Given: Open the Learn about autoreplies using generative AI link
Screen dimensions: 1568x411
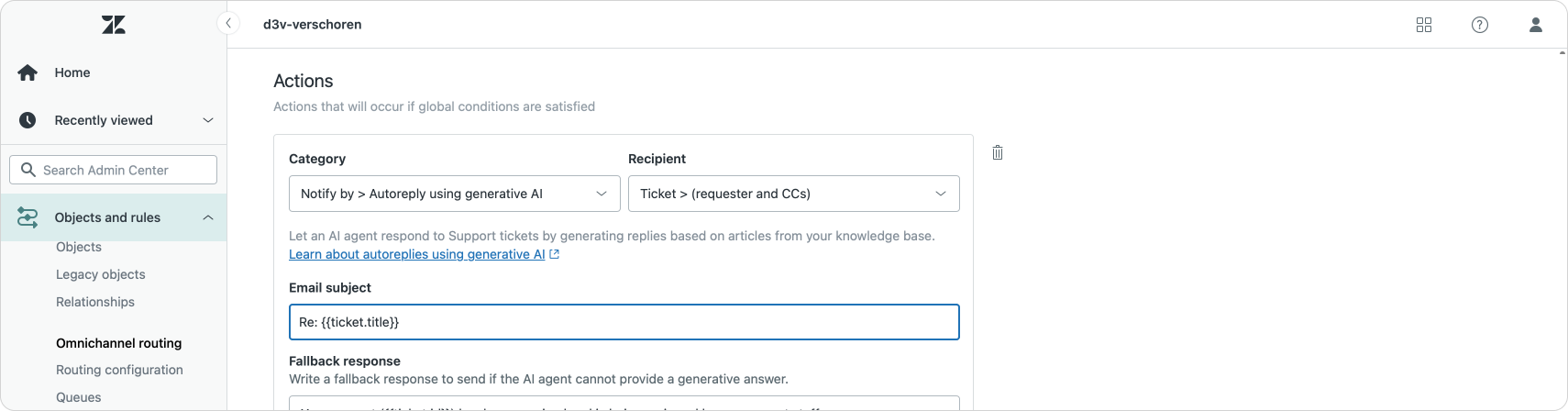Looking at the screenshot, I should coord(417,254).
